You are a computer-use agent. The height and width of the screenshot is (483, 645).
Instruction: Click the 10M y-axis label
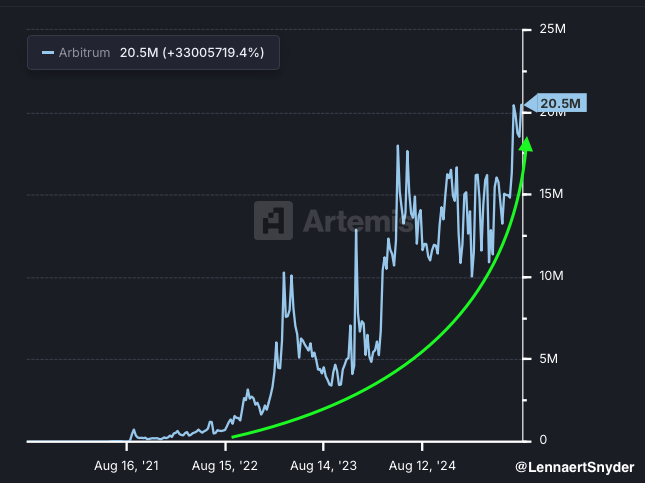pos(551,276)
